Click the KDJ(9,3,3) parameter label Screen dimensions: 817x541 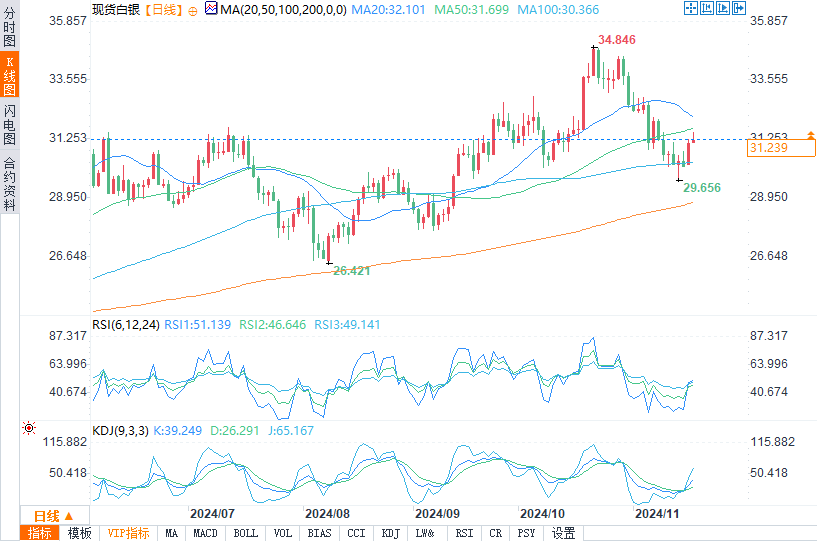[x=120, y=431]
